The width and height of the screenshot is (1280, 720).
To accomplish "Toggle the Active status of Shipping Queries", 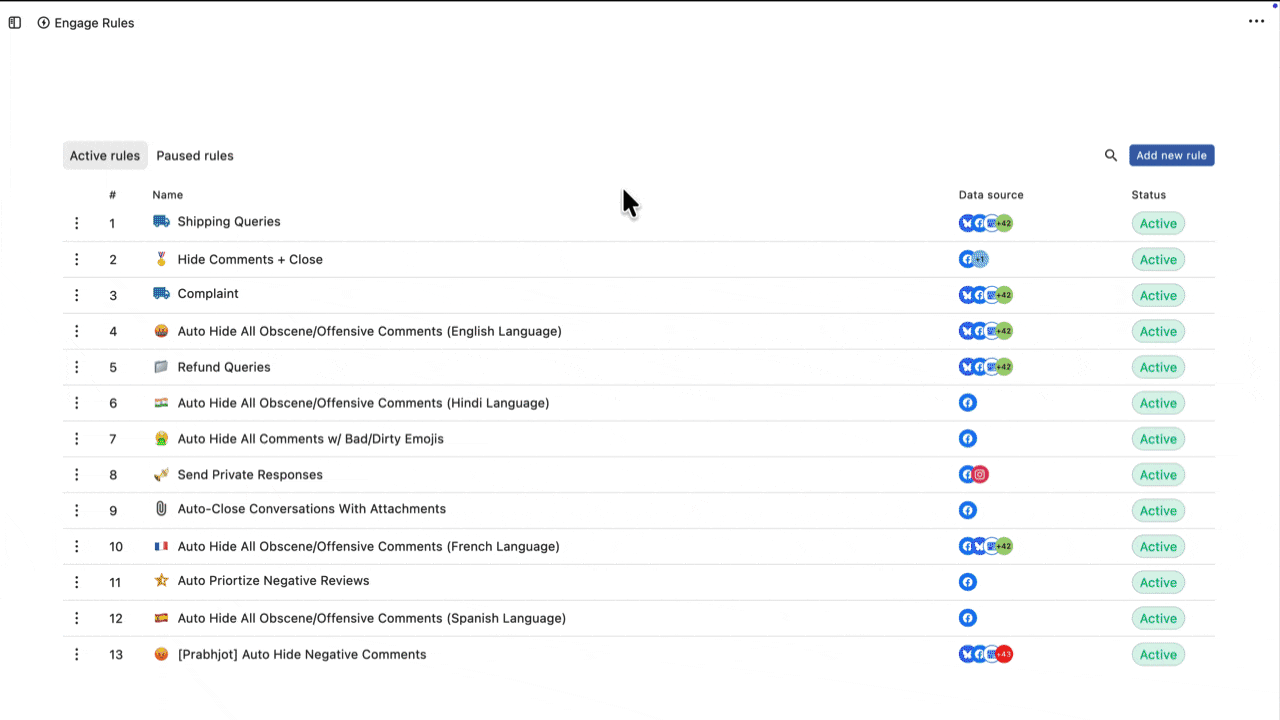I will (x=1157, y=224).
